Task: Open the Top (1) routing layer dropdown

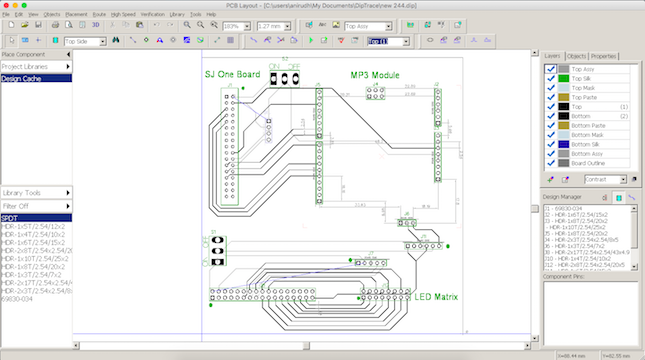Action: pyautogui.click(x=406, y=42)
